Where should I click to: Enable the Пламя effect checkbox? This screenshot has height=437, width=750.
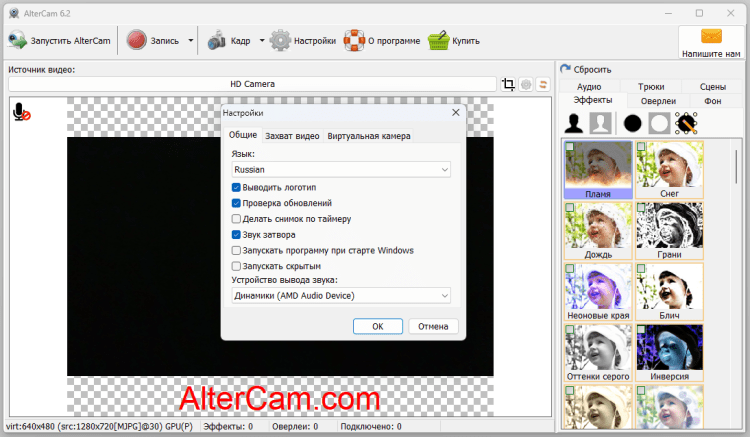pos(570,147)
